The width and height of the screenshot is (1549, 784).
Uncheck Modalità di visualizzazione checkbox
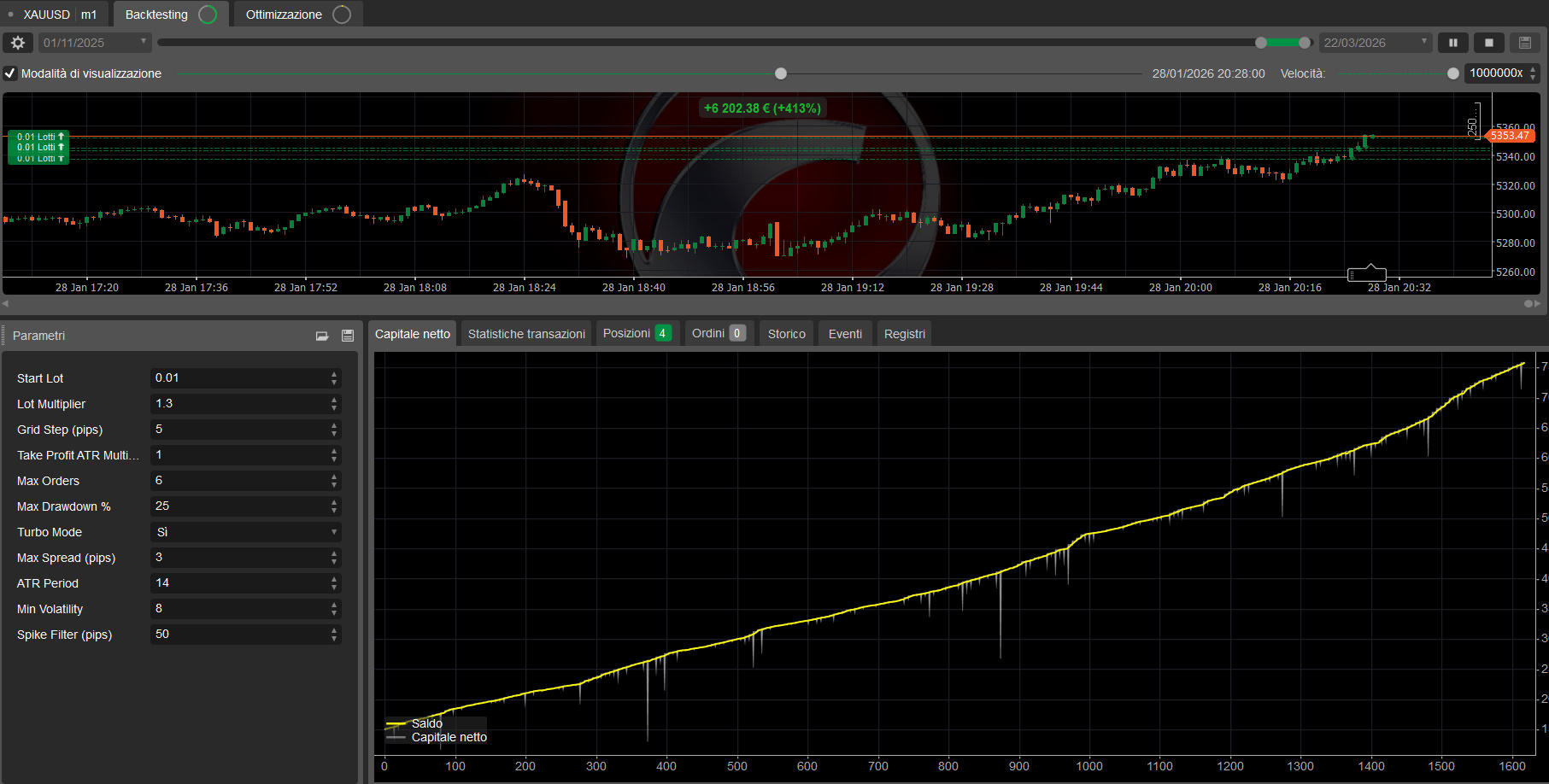pyautogui.click(x=10, y=73)
